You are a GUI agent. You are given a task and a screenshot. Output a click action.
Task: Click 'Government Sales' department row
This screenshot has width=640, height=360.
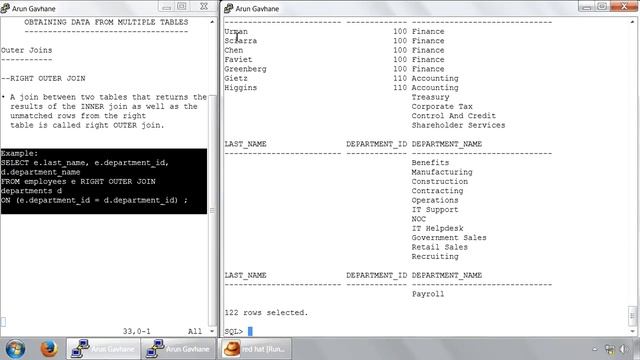[x=449, y=238]
